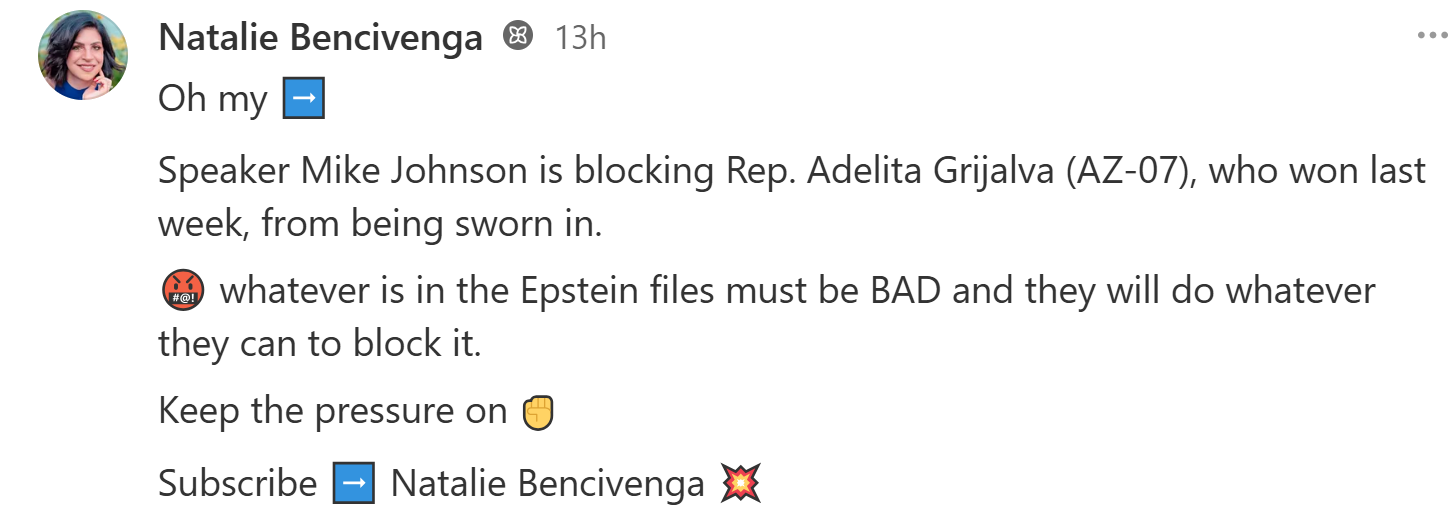This screenshot has width=1453, height=531.
Task: Click the "(AZ-07)" district text
Action: [1132, 171]
